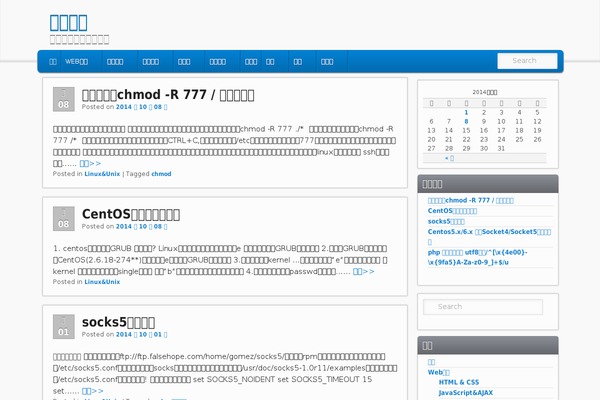Click the 08 date badge beside the chmod post
600x400 pixels.
point(64,99)
